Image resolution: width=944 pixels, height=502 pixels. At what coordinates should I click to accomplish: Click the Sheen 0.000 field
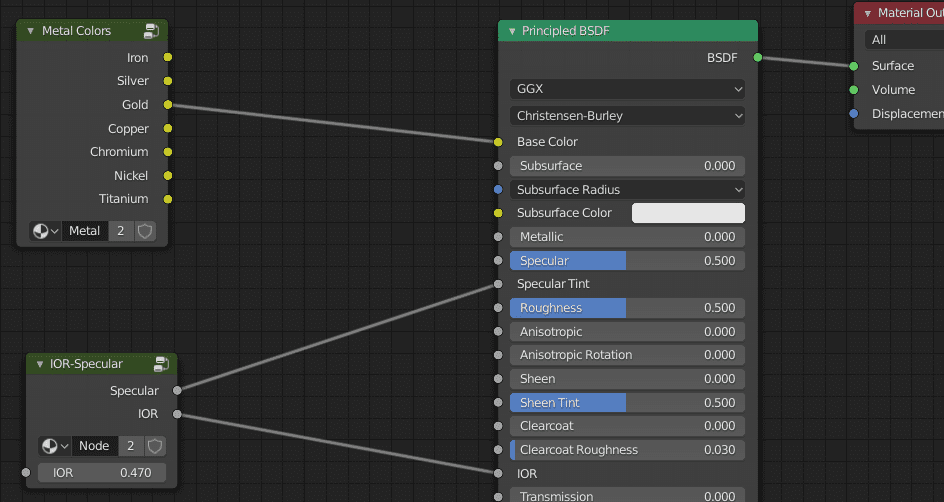[627, 379]
